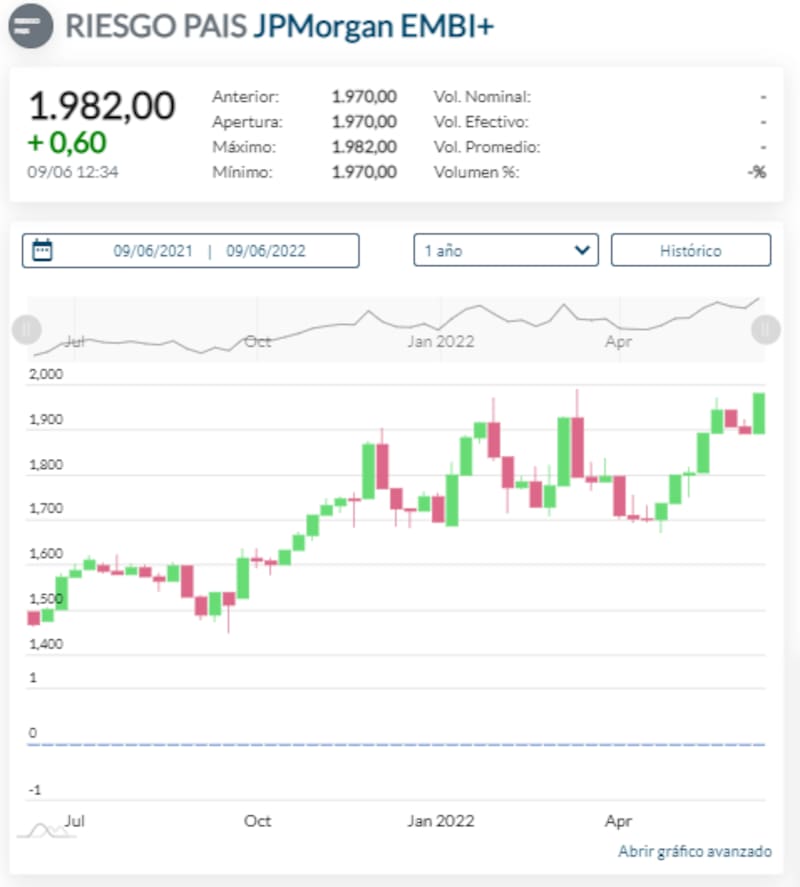The image size is (800, 887).
Task: Click the calendar icon in the date field
Action: (42, 250)
